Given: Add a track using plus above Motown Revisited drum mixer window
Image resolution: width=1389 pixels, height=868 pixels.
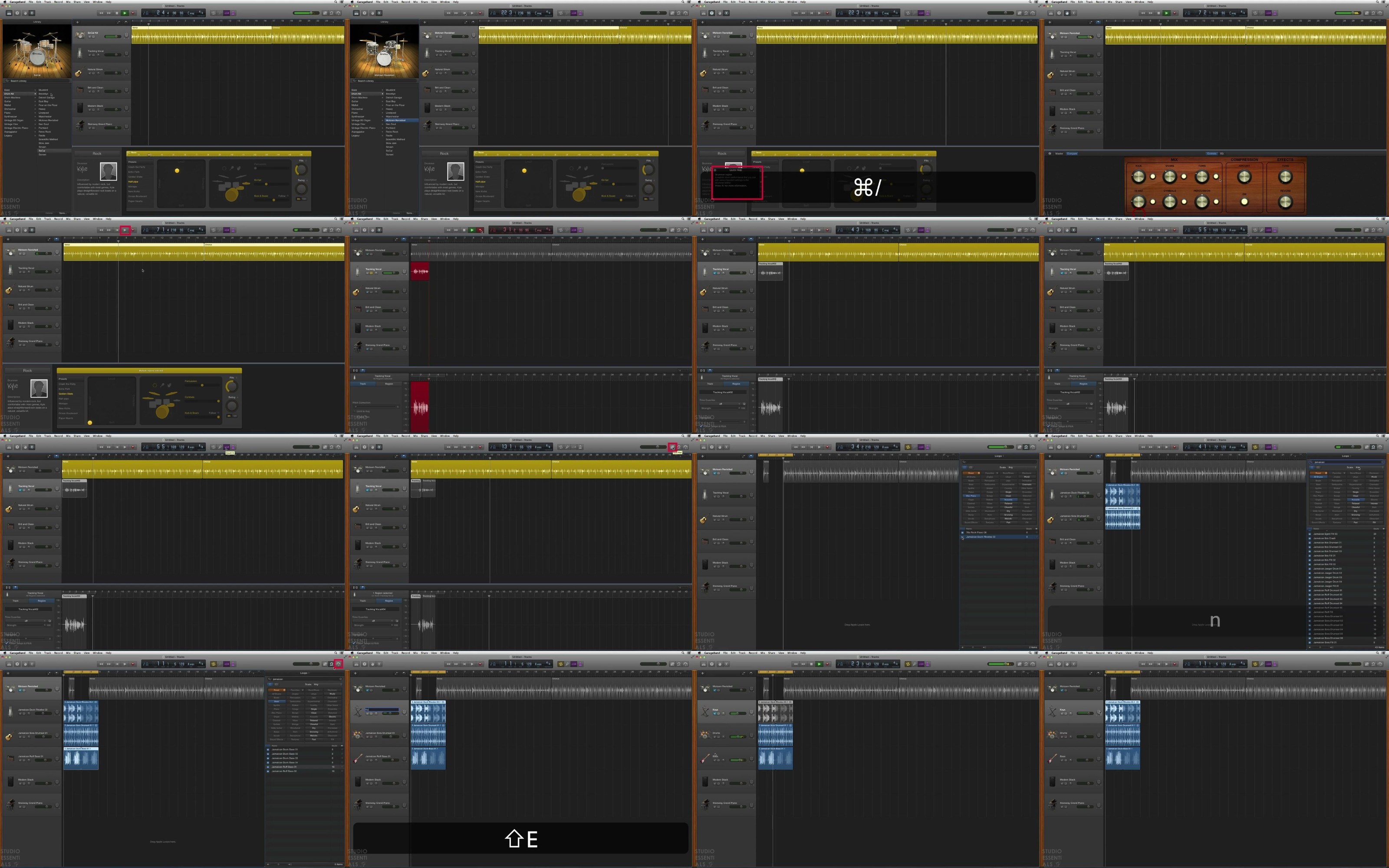Looking at the screenshot, I should (x=1049, y=23).
